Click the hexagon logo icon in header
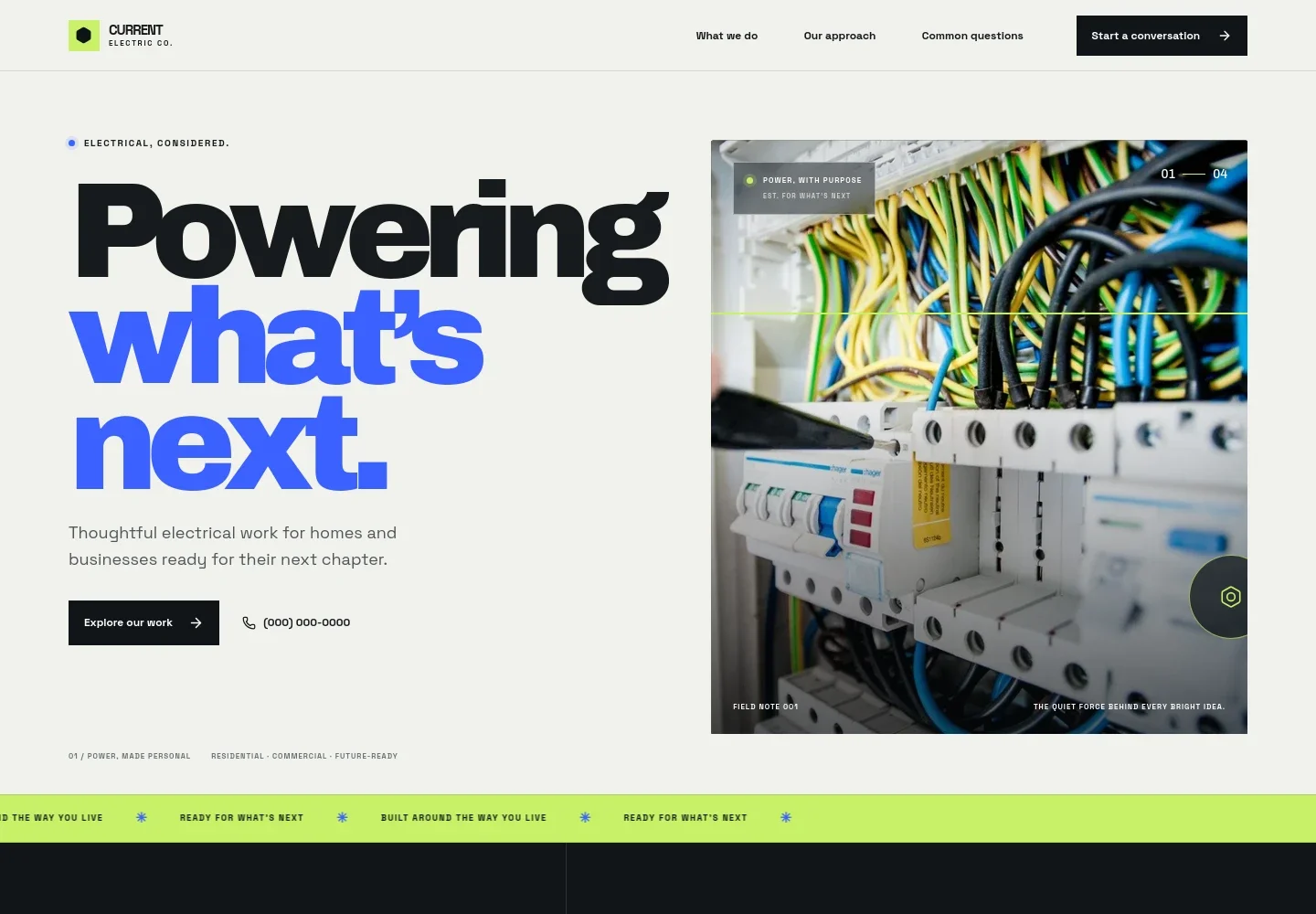This screenshot has width=1316, height=914. (x=84, y=36)
